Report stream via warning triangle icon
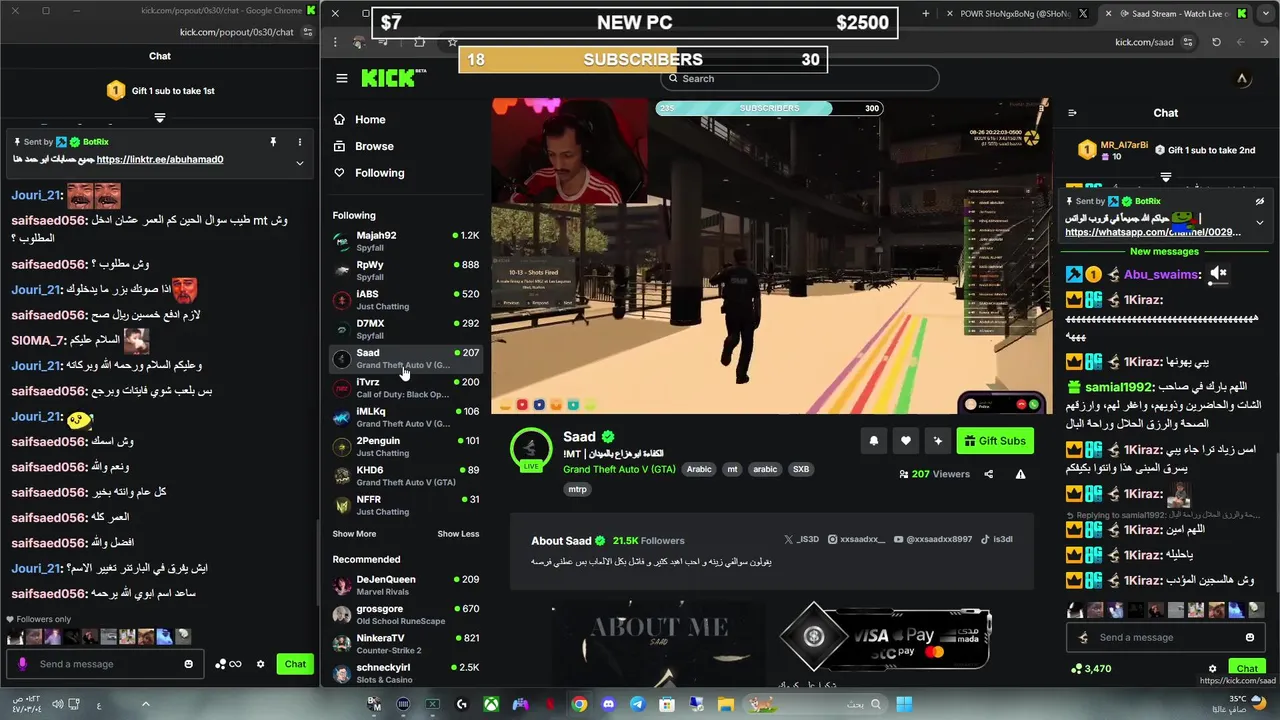This screenshot has width=1280, height=720. click(x=1020, y=474)
